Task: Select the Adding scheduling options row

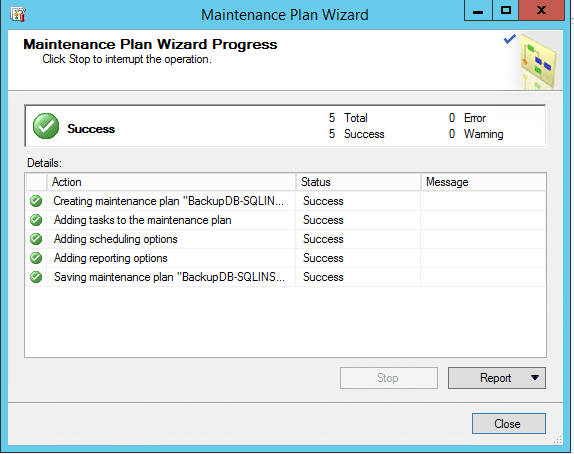Action: pyautogui.click(x=286, y=239)
